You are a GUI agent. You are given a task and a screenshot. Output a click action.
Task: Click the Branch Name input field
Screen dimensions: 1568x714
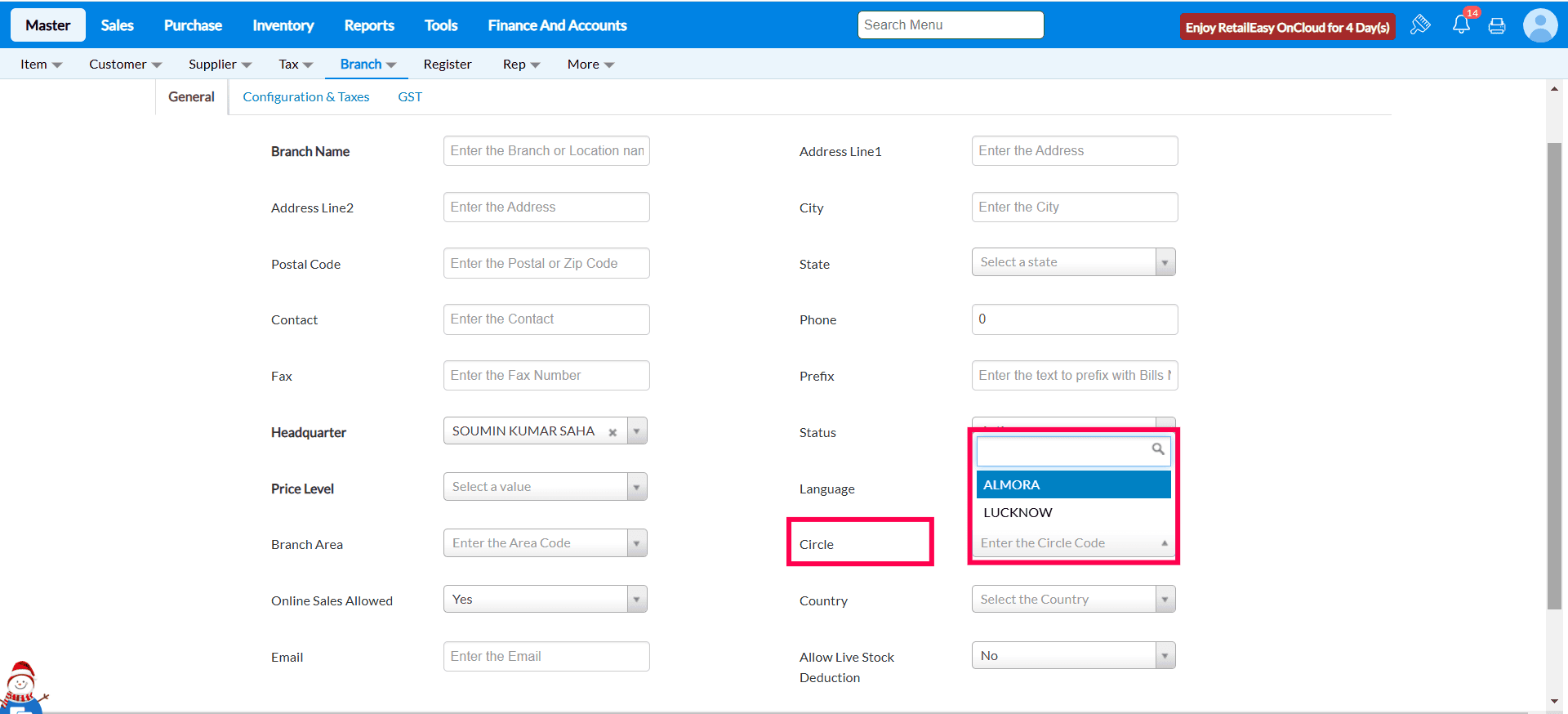tap(546, 151)
